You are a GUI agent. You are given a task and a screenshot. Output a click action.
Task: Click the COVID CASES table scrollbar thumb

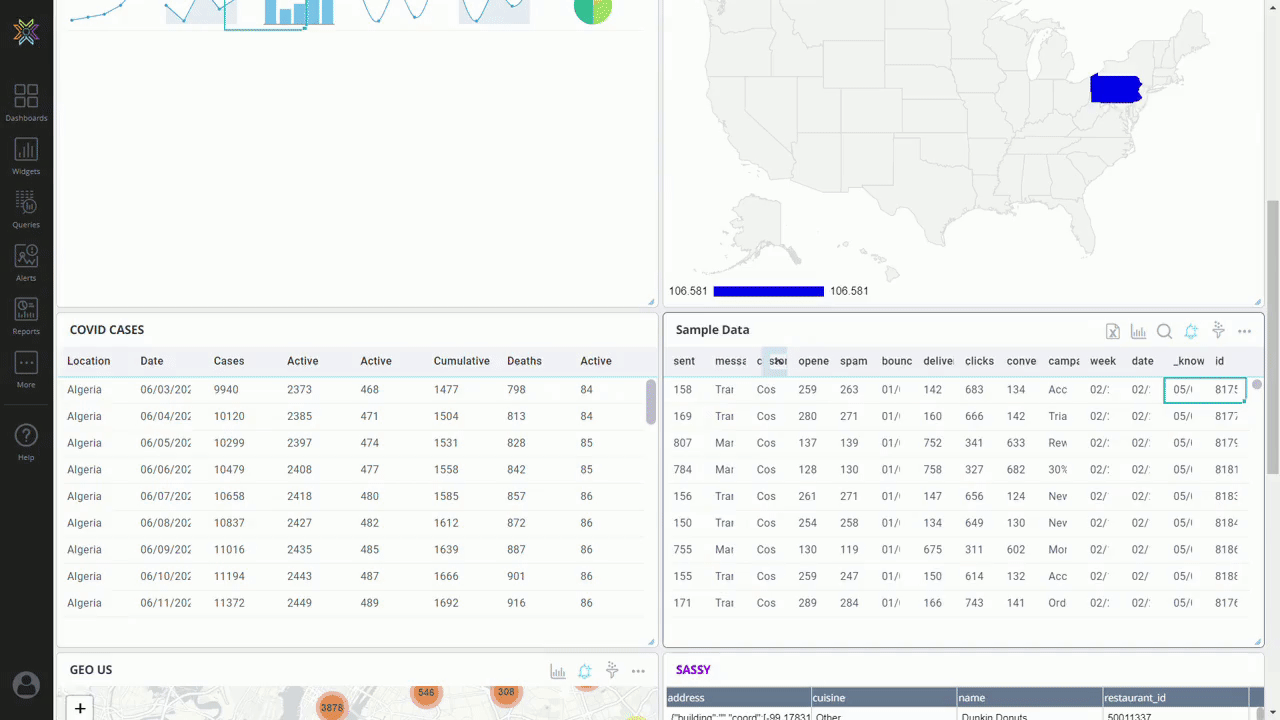point(651,401)
